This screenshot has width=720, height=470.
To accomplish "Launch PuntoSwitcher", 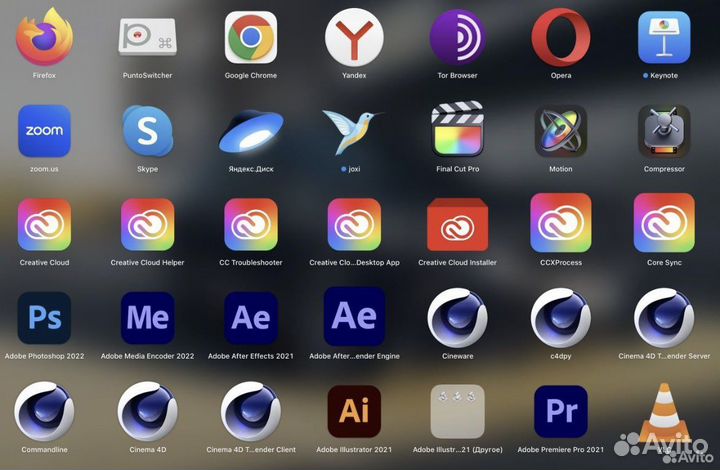I will (x=147, y=37).
